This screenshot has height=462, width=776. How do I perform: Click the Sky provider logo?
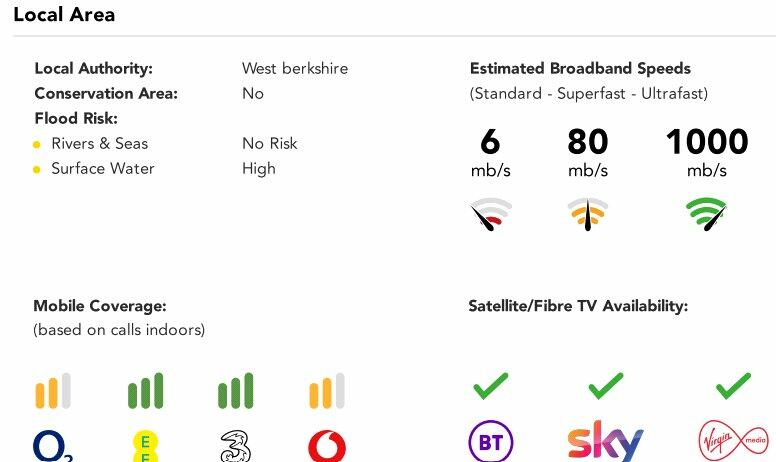click(x=605, y=441)
